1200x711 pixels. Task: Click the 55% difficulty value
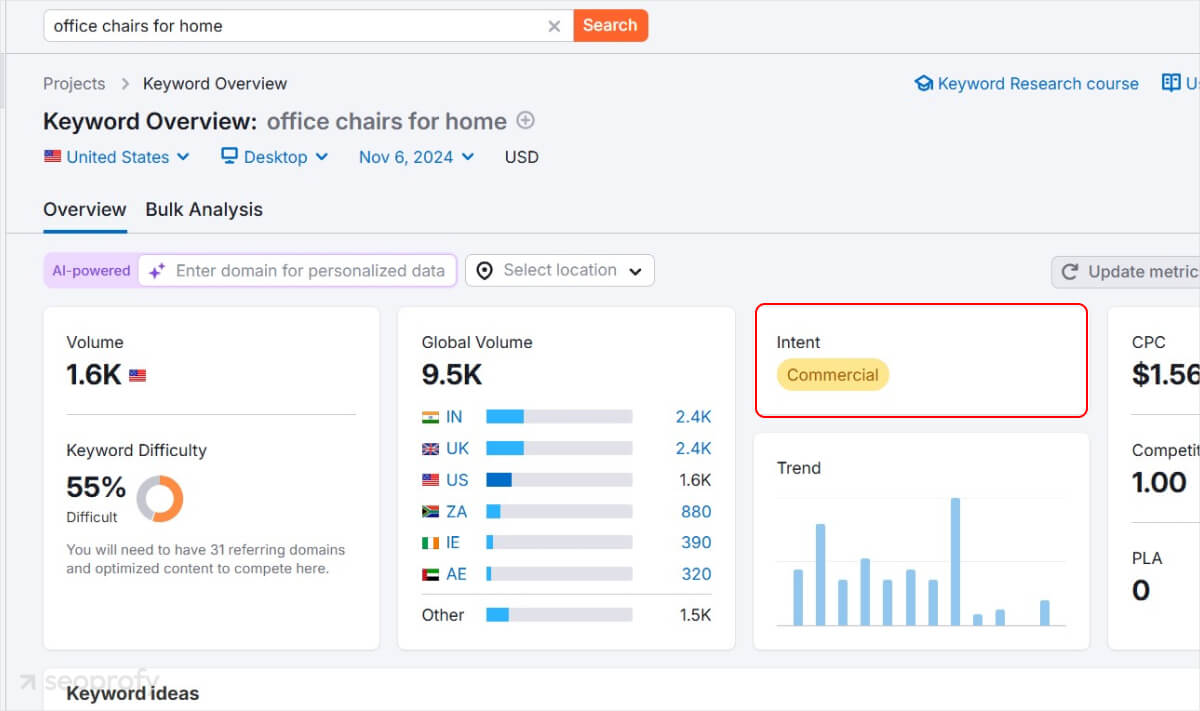[x=96, y=488]
